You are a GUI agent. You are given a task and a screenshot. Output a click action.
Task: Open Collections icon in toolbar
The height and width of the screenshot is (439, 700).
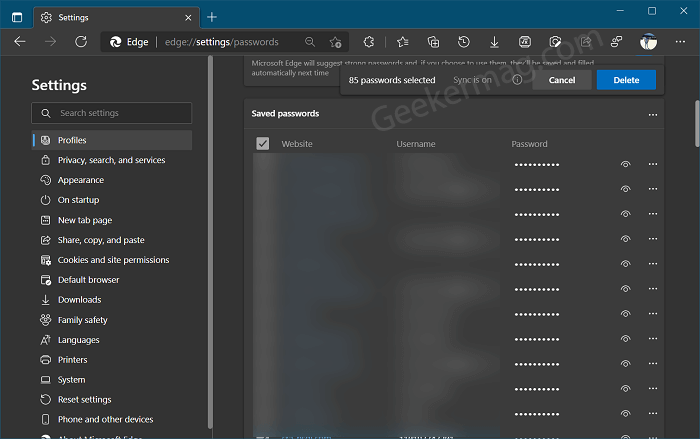(433, 42)
